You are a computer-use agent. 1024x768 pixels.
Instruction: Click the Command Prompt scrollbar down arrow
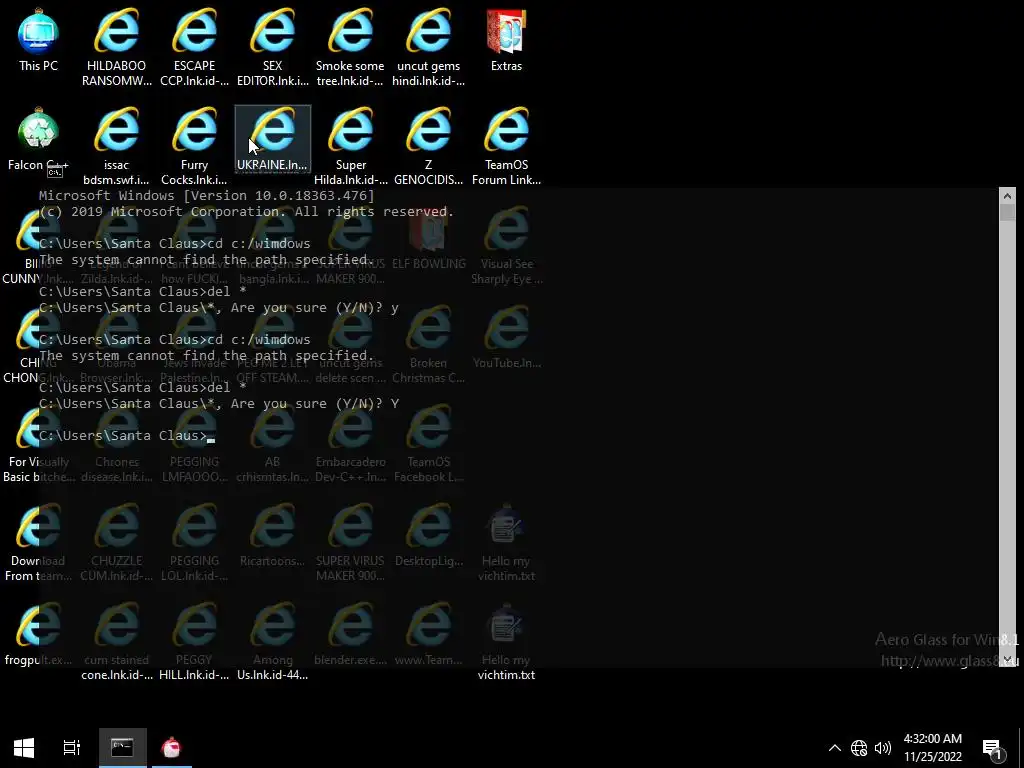(1007, 659)
